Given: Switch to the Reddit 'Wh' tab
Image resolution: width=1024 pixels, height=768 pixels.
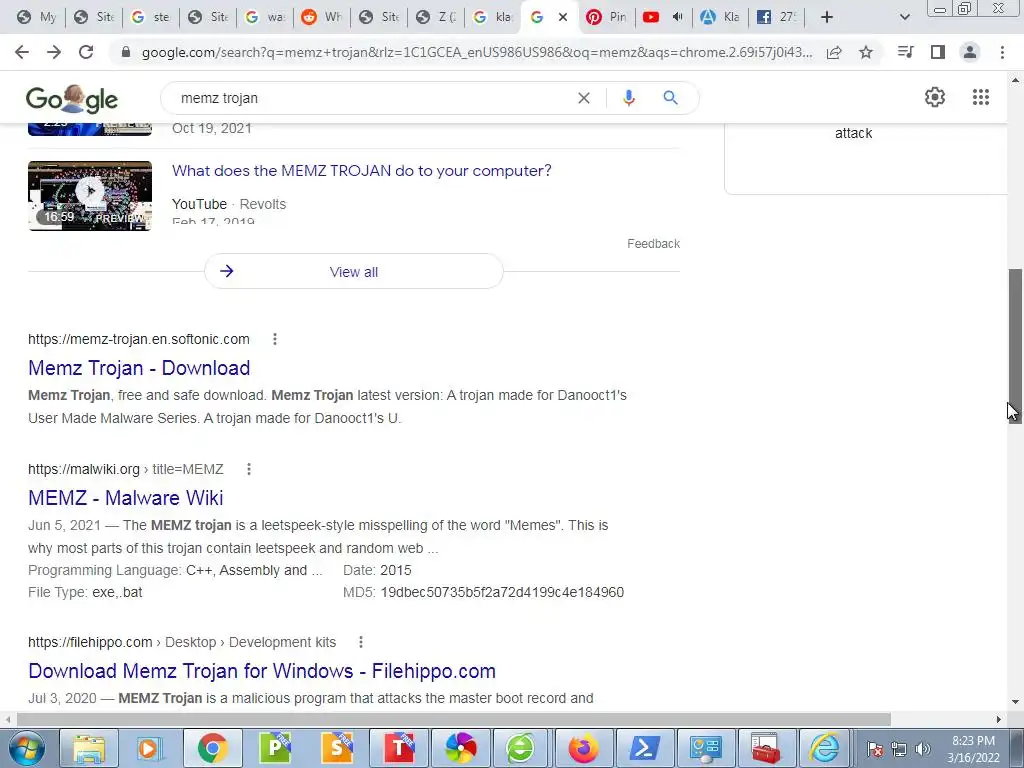Looking at the screenshot, I should (x=322, y=17).
